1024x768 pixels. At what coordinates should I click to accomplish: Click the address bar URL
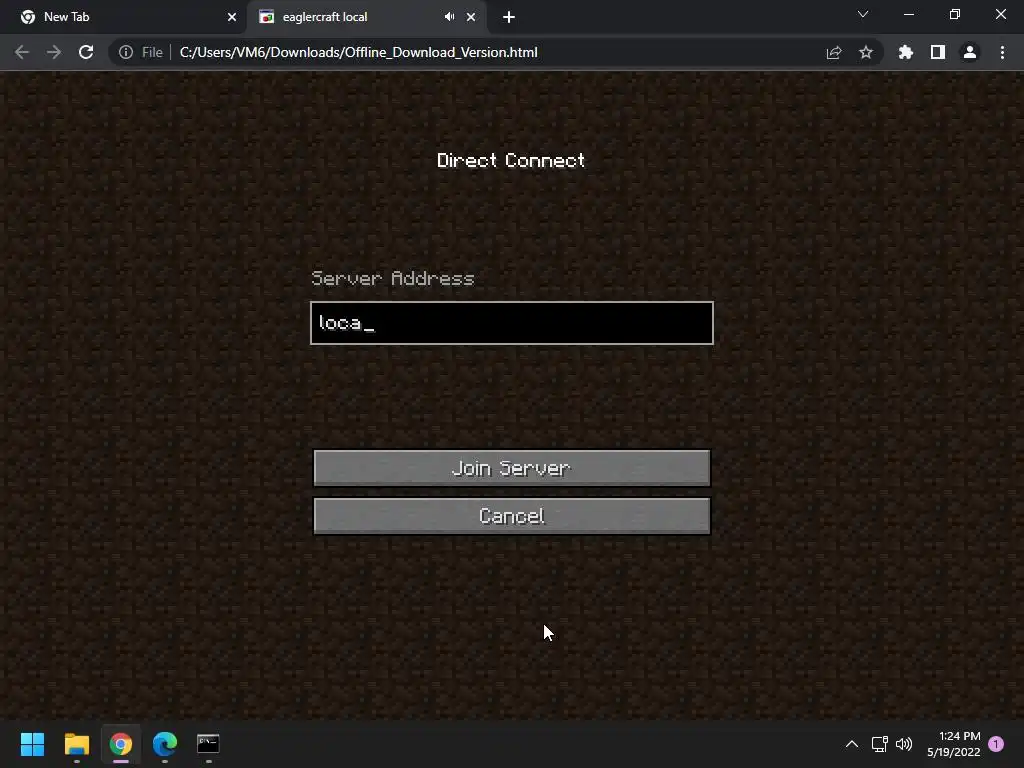click(359, 52)
